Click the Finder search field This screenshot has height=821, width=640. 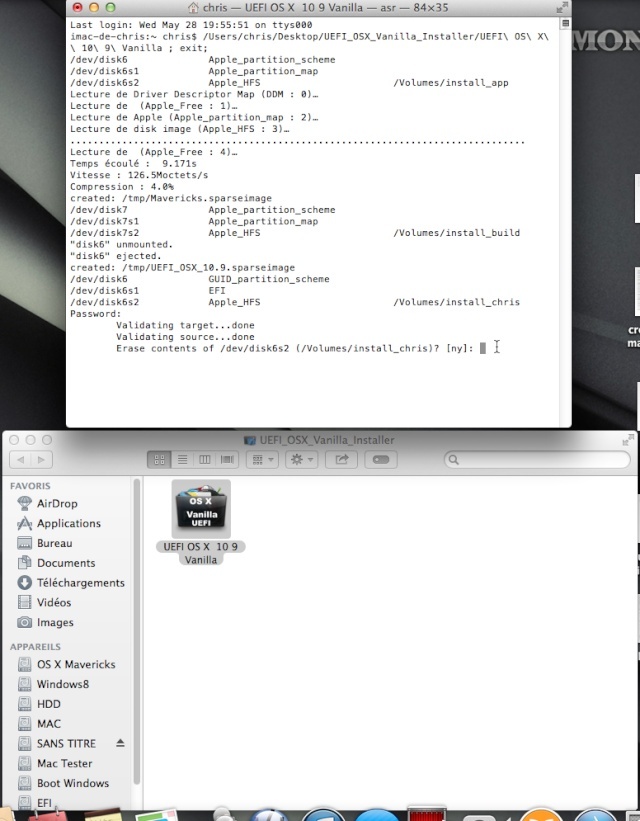(x=537, y=460)
